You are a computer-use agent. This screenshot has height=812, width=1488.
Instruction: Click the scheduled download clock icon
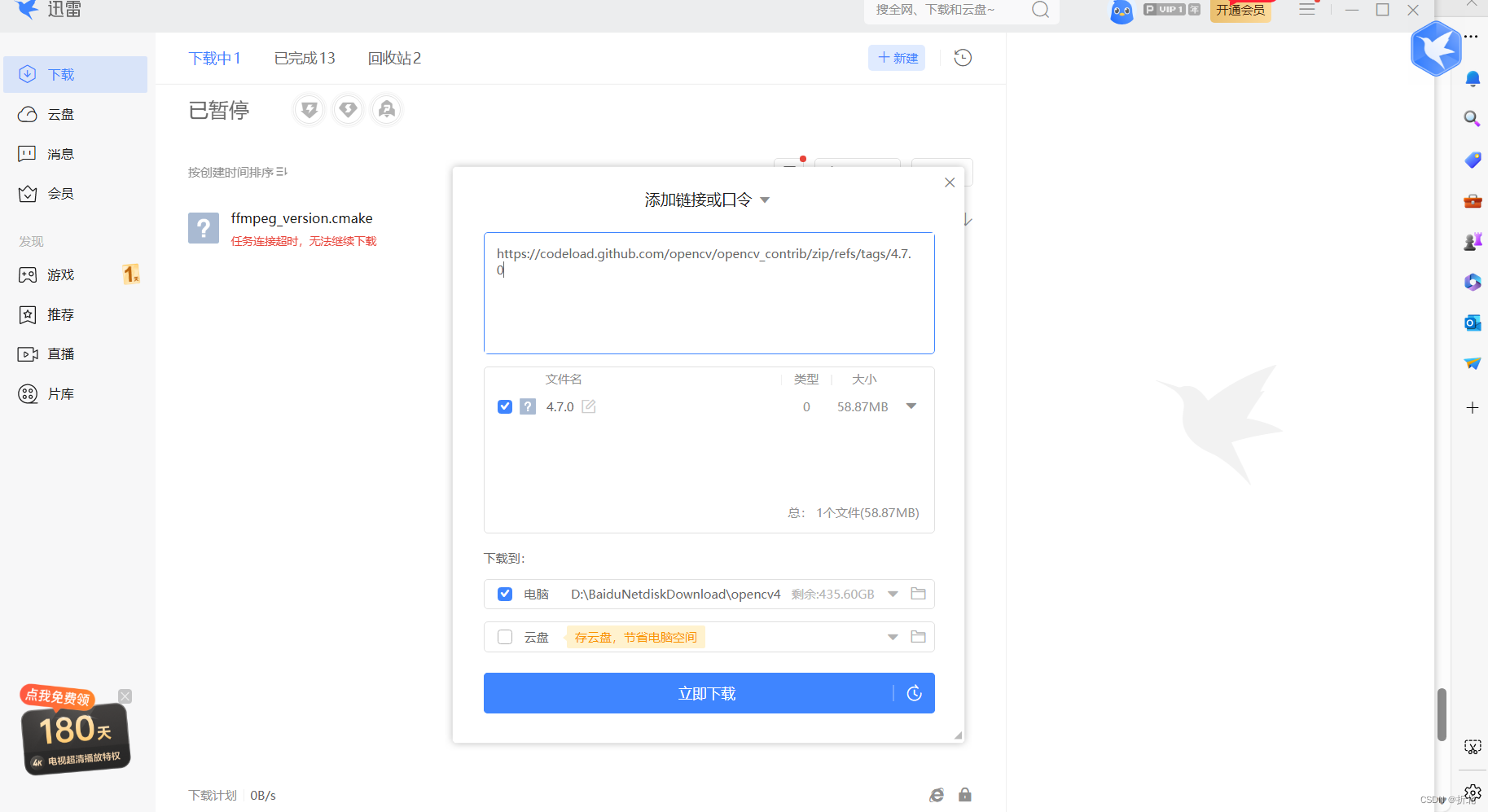[x=915, y=693]
